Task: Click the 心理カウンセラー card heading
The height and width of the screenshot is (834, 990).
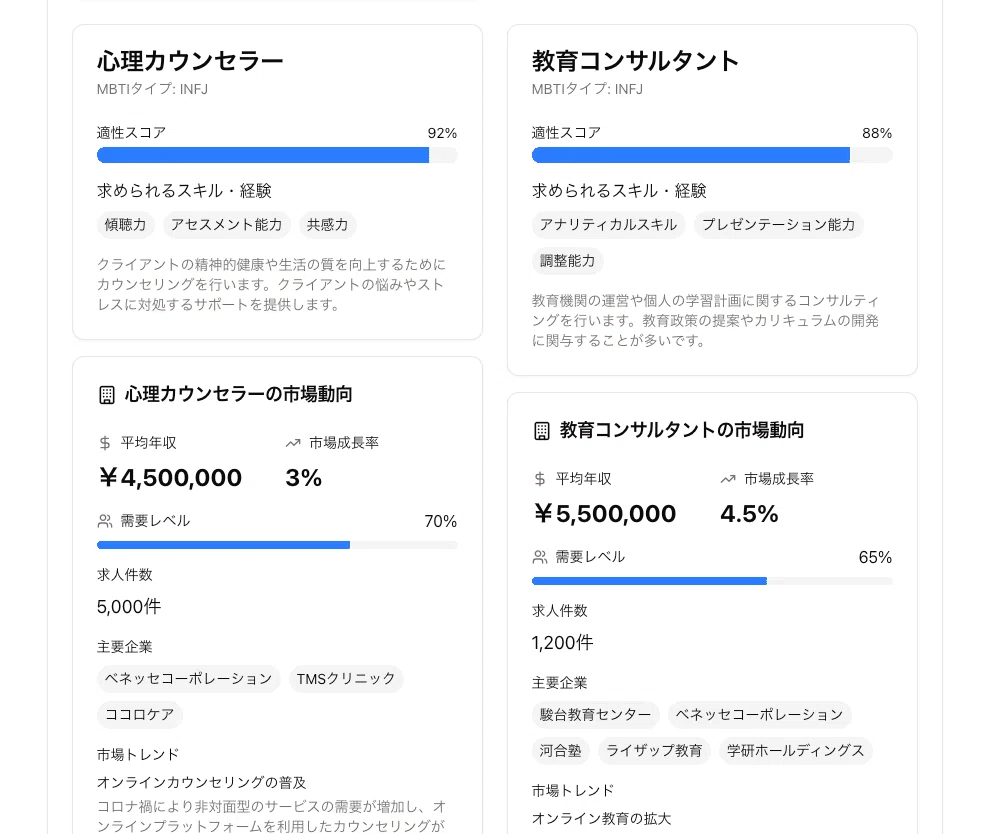Action: point(190,61)
